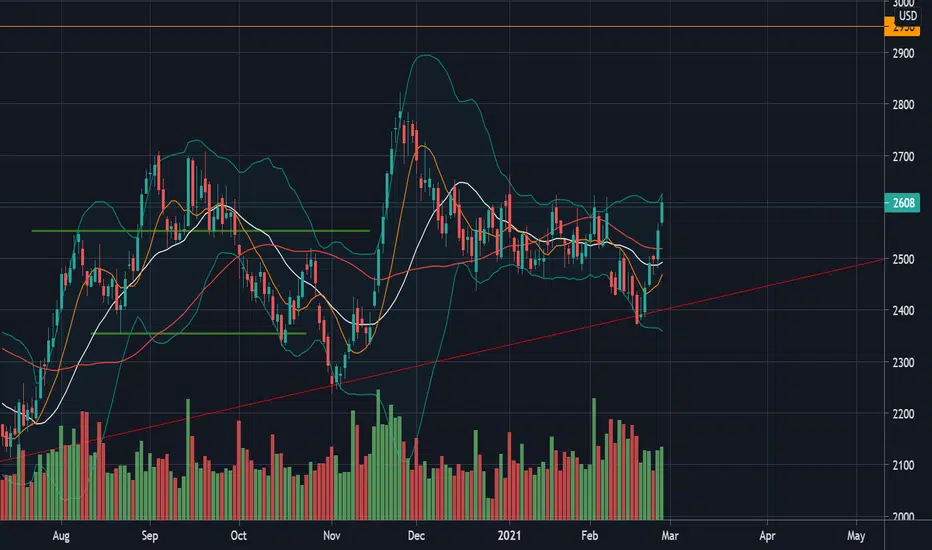Select the lower green horizontal line
Screen dimensions: 932x550
tap(200, 334)
